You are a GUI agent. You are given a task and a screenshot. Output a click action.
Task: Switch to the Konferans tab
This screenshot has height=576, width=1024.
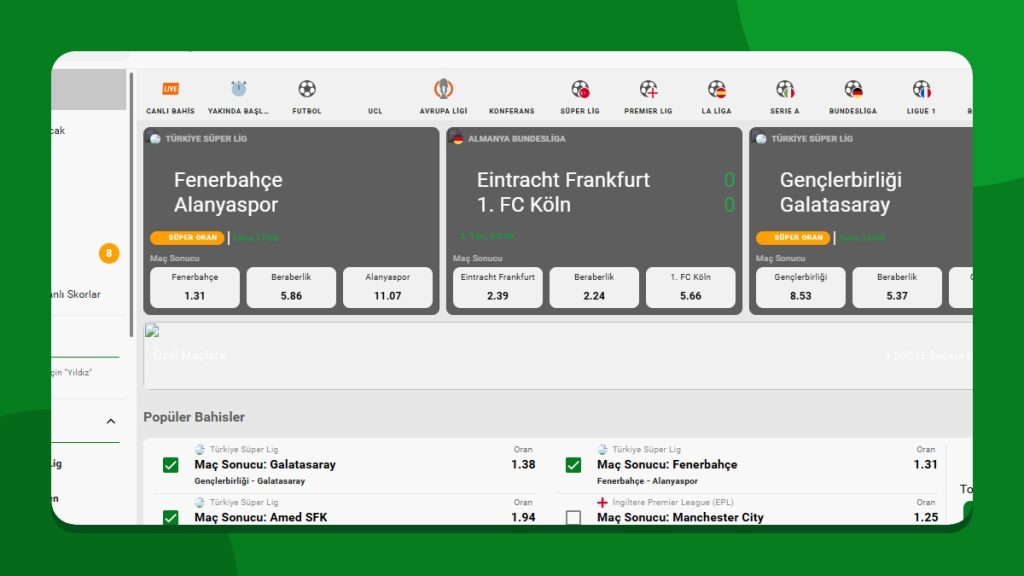pos(511,111)
